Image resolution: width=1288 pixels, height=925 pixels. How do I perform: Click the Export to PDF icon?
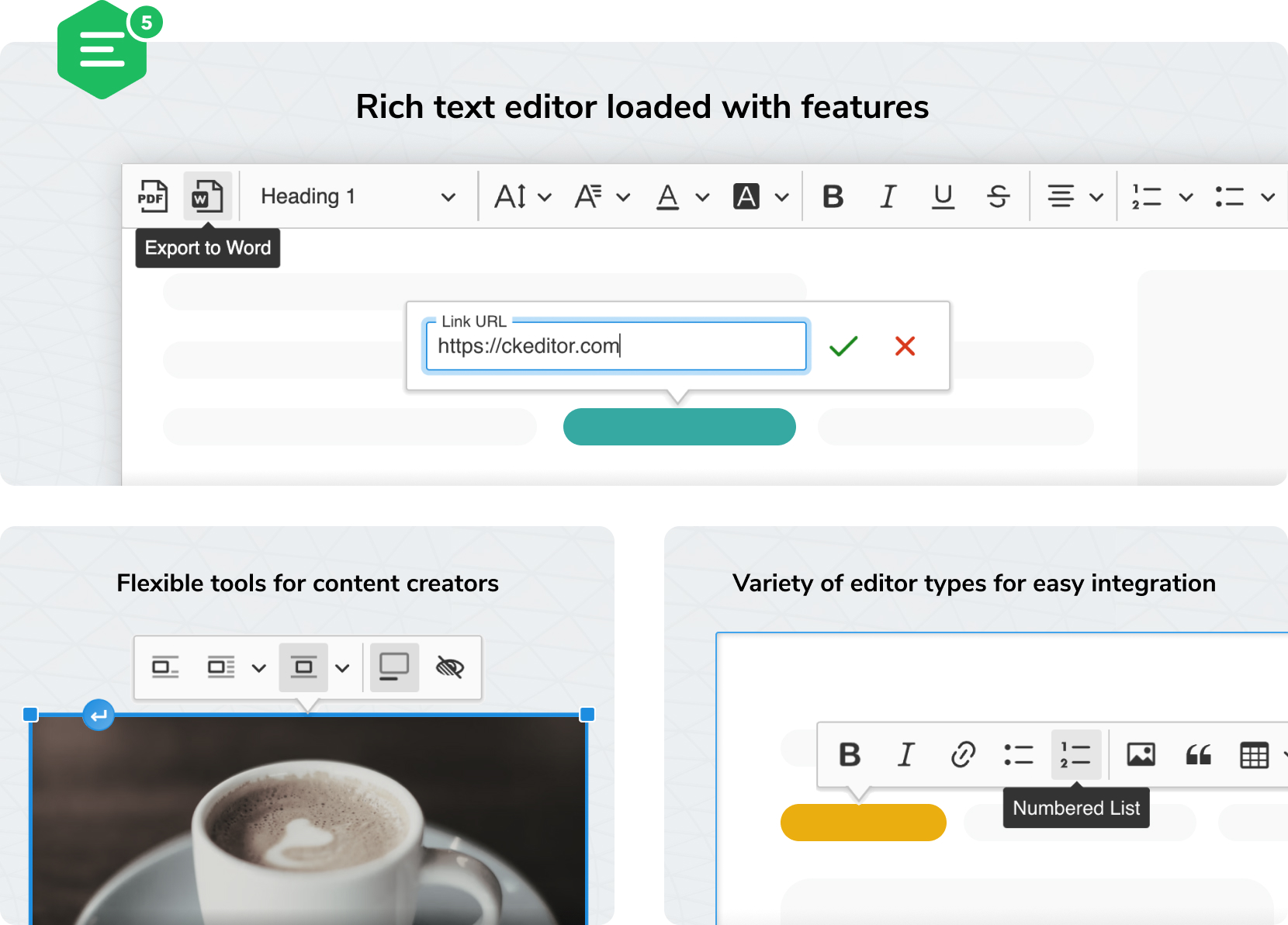coord(153,196)
